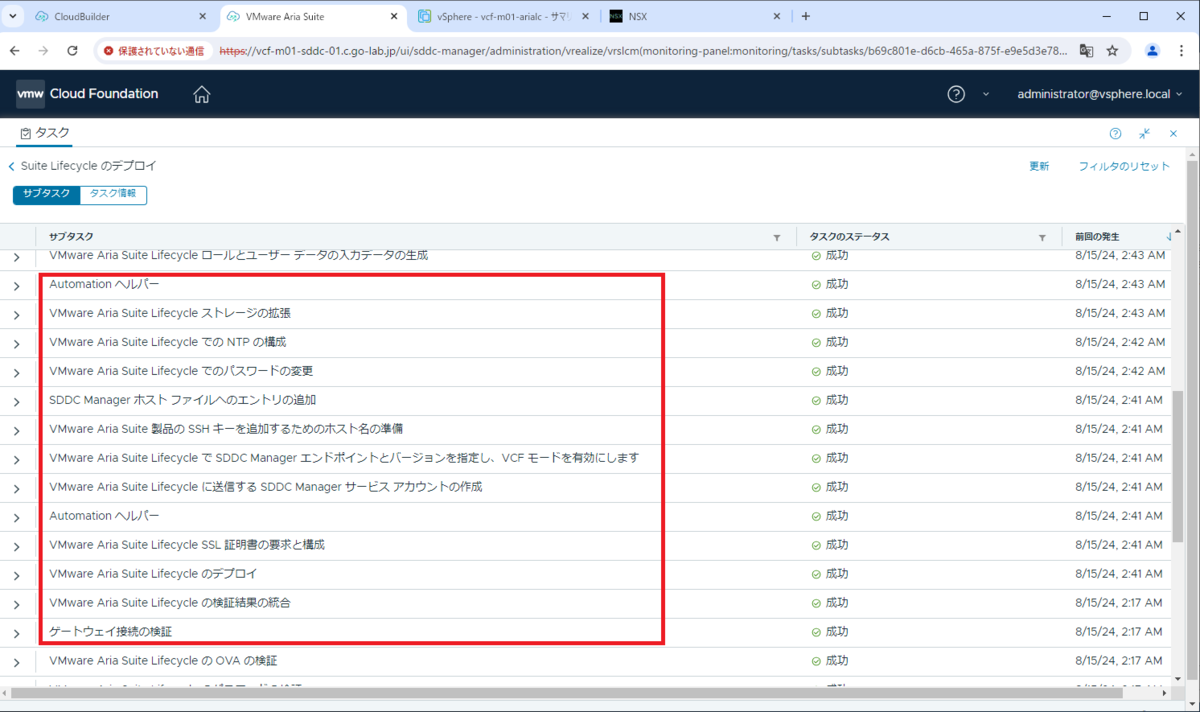The image size is (1200, 712).
Task: Minimize the task panel using the collapse arrows icon
Action: 1145,133
